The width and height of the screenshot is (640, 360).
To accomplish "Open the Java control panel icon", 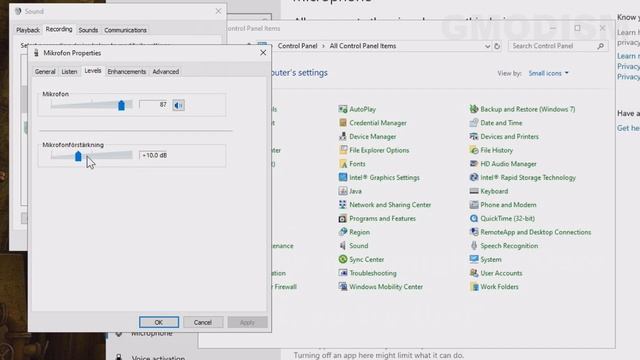I will 343,191.
